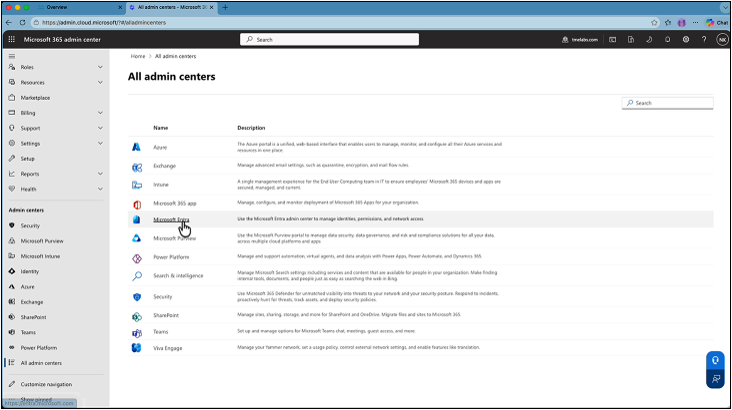Click the header Search box

click(x=329, y=40)
